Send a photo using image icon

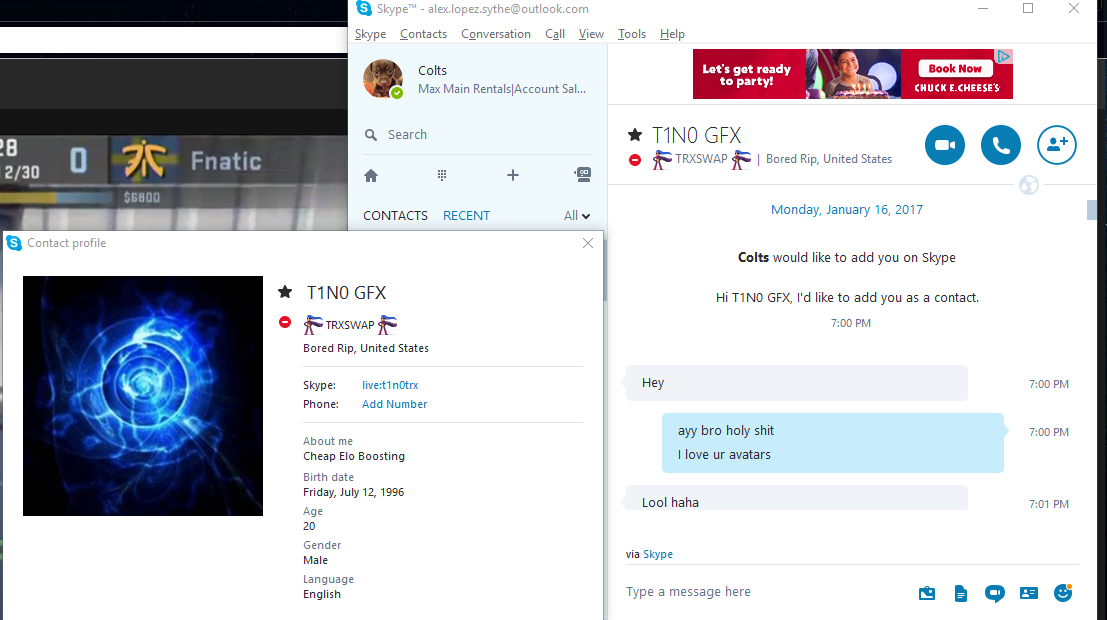pos(927,593)
